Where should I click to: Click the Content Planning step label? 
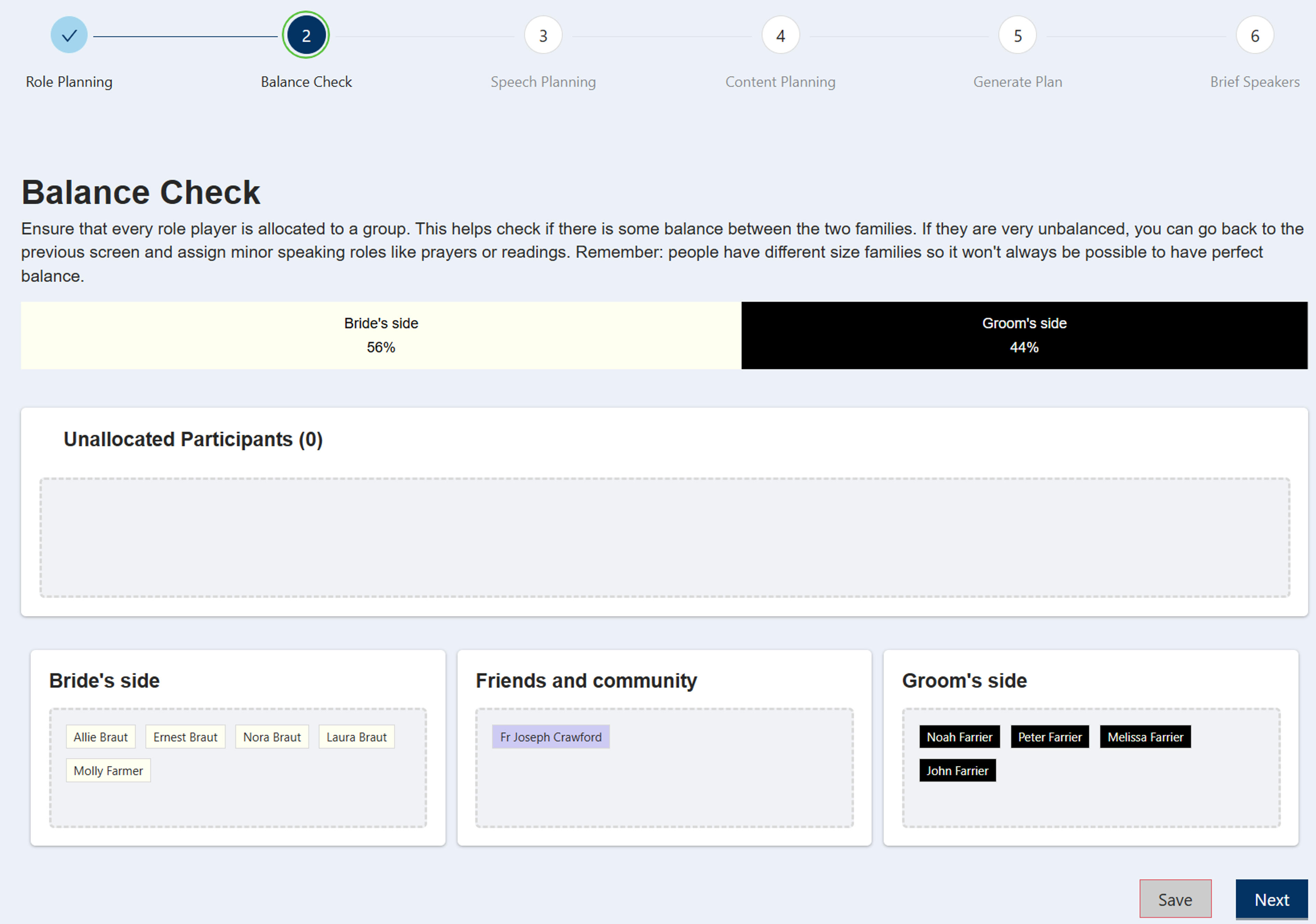coord(781,82)
